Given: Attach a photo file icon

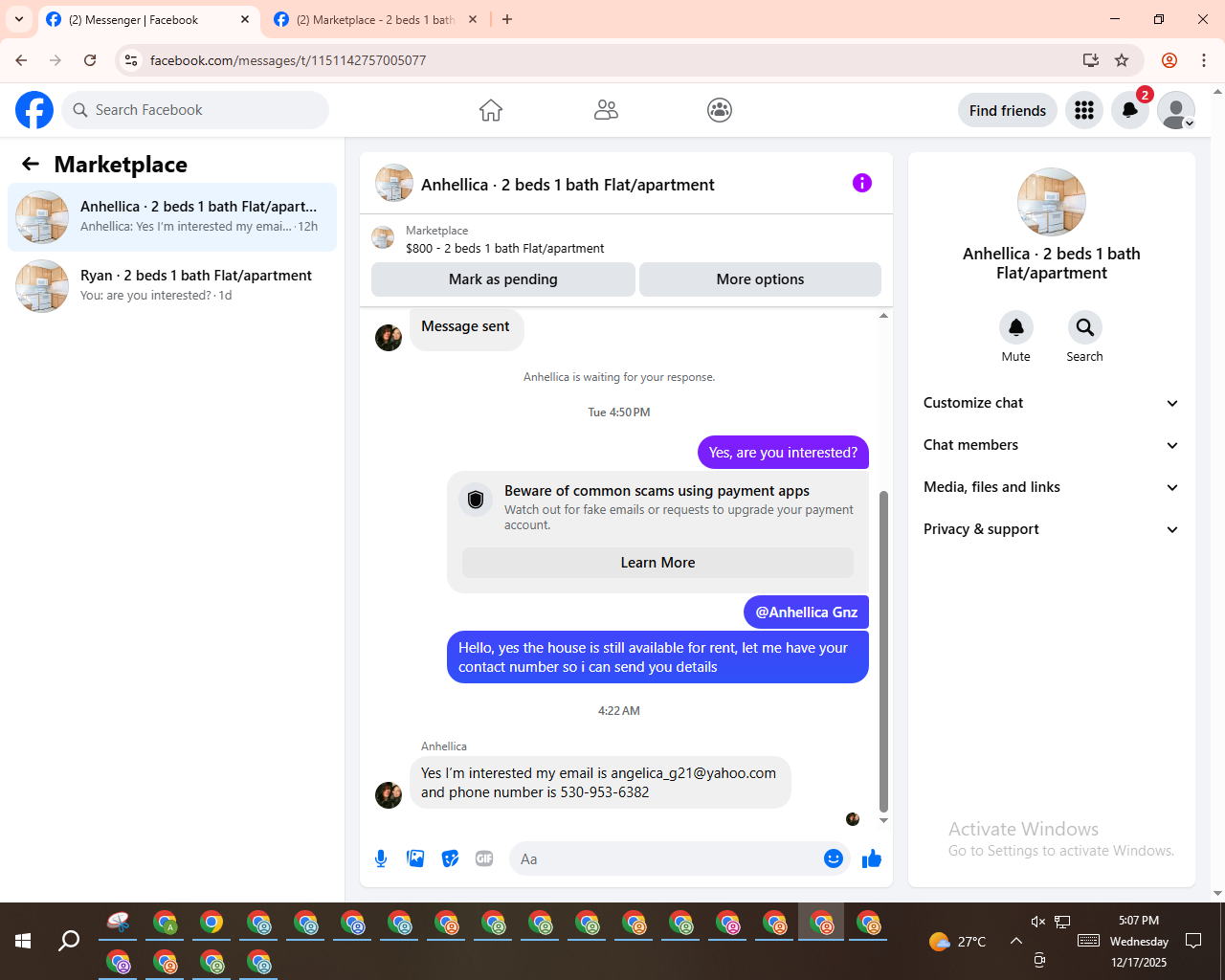Looking at the screenshot, I should tap(415, 858).
